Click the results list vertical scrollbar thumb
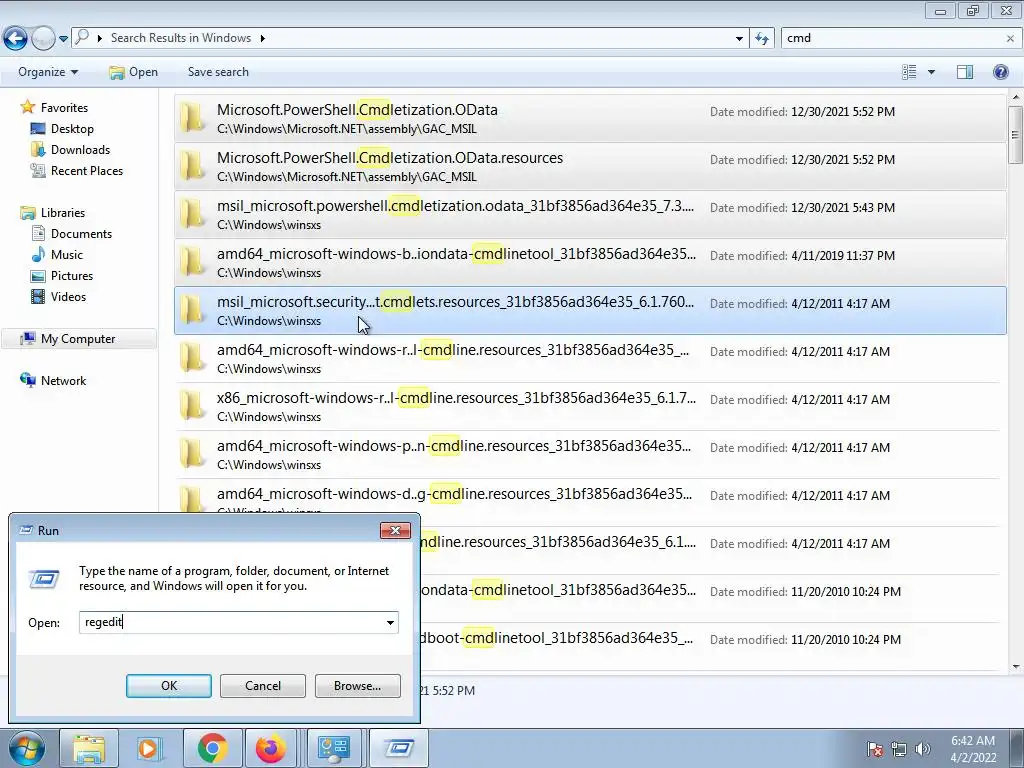1024x768 pixels. click(x=1015, y=135)
